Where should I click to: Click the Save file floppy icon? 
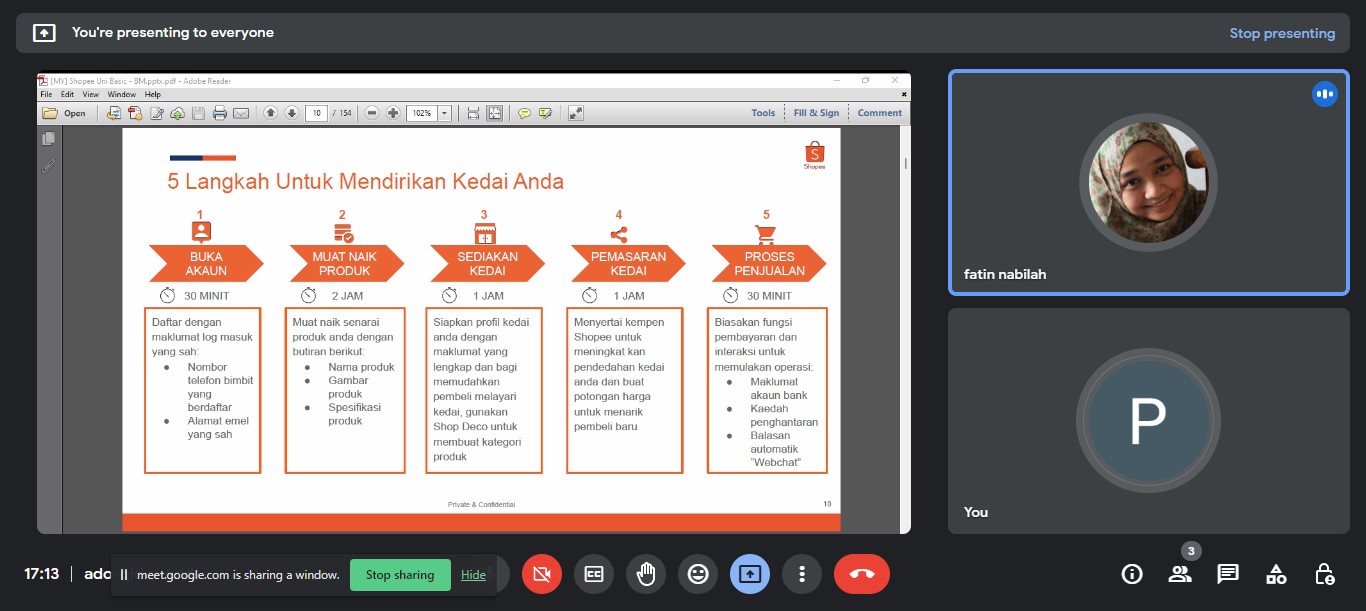tap(199, 113)
